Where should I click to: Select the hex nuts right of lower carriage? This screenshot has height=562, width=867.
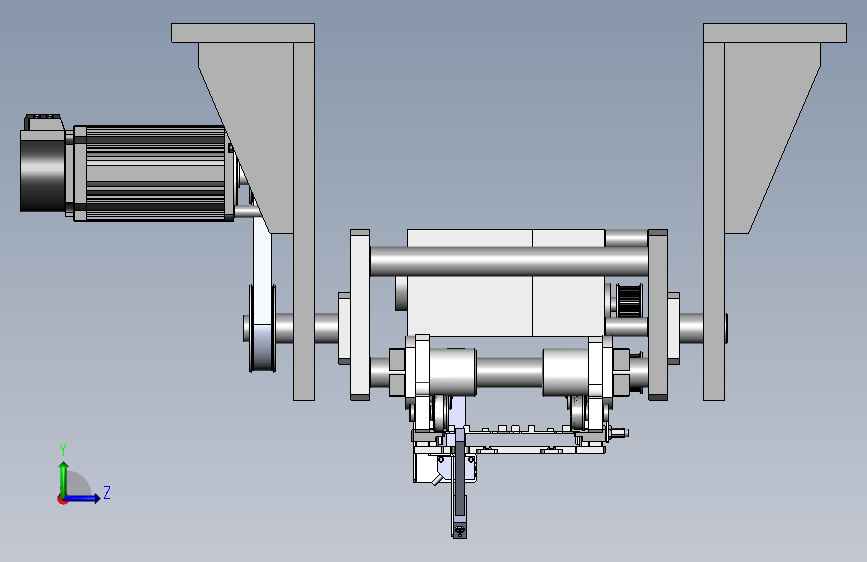(621, 372)
